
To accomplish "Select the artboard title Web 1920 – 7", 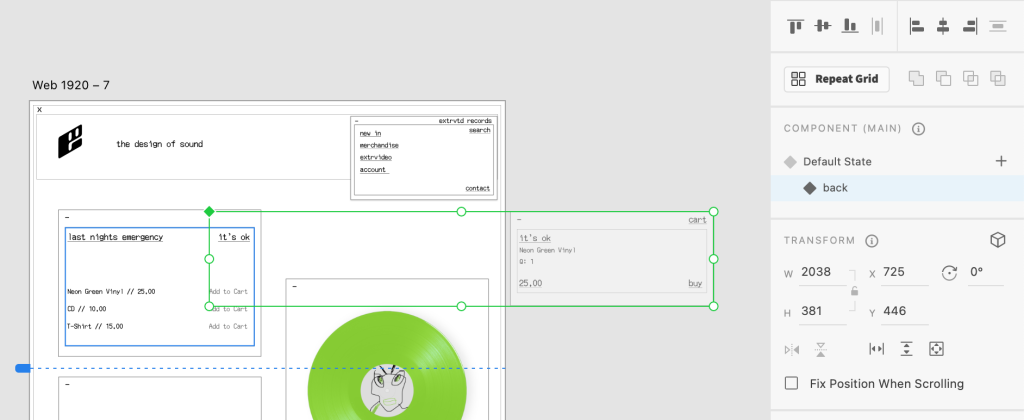I will [70, 86].
